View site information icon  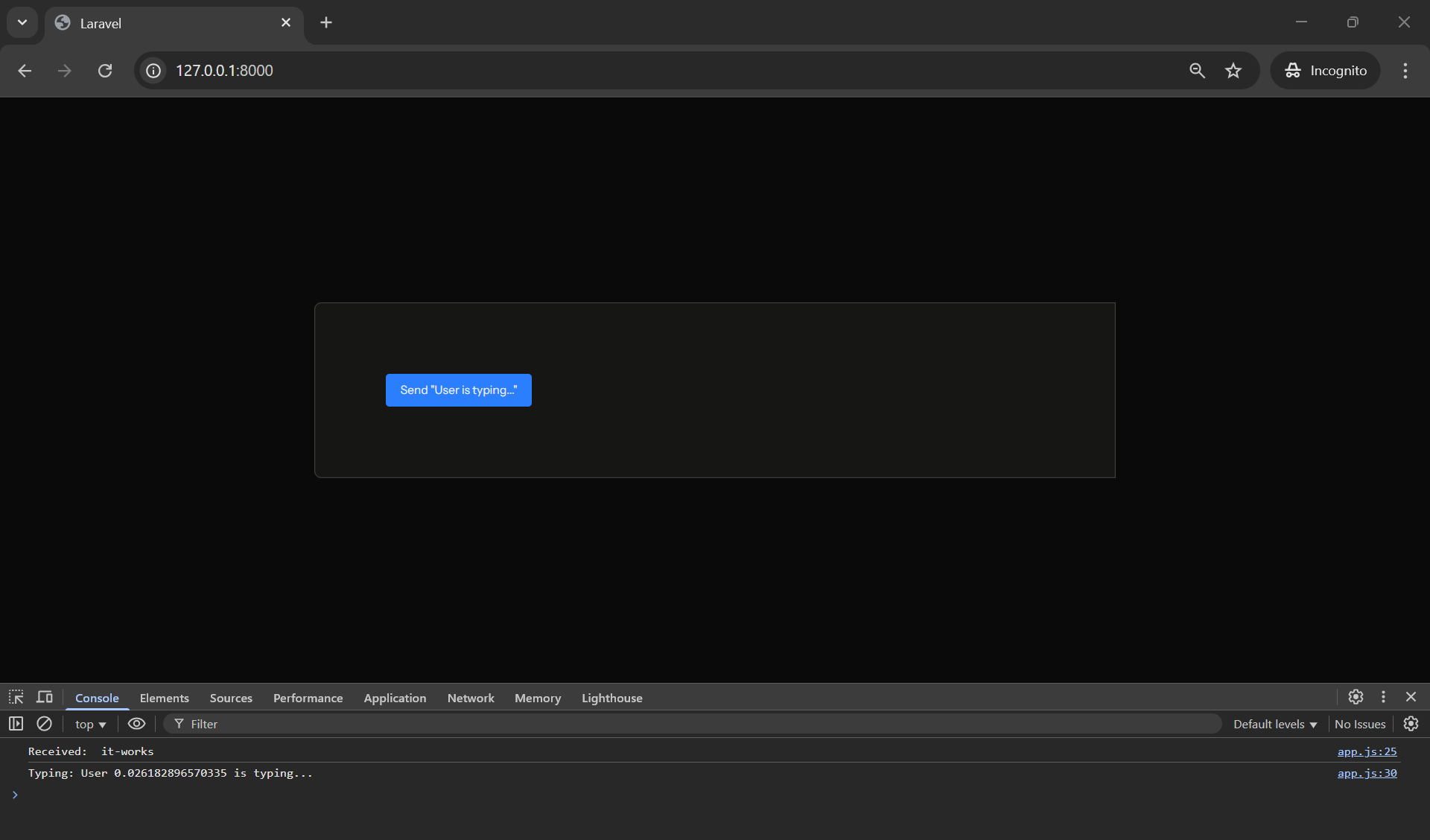pos(153,71)
